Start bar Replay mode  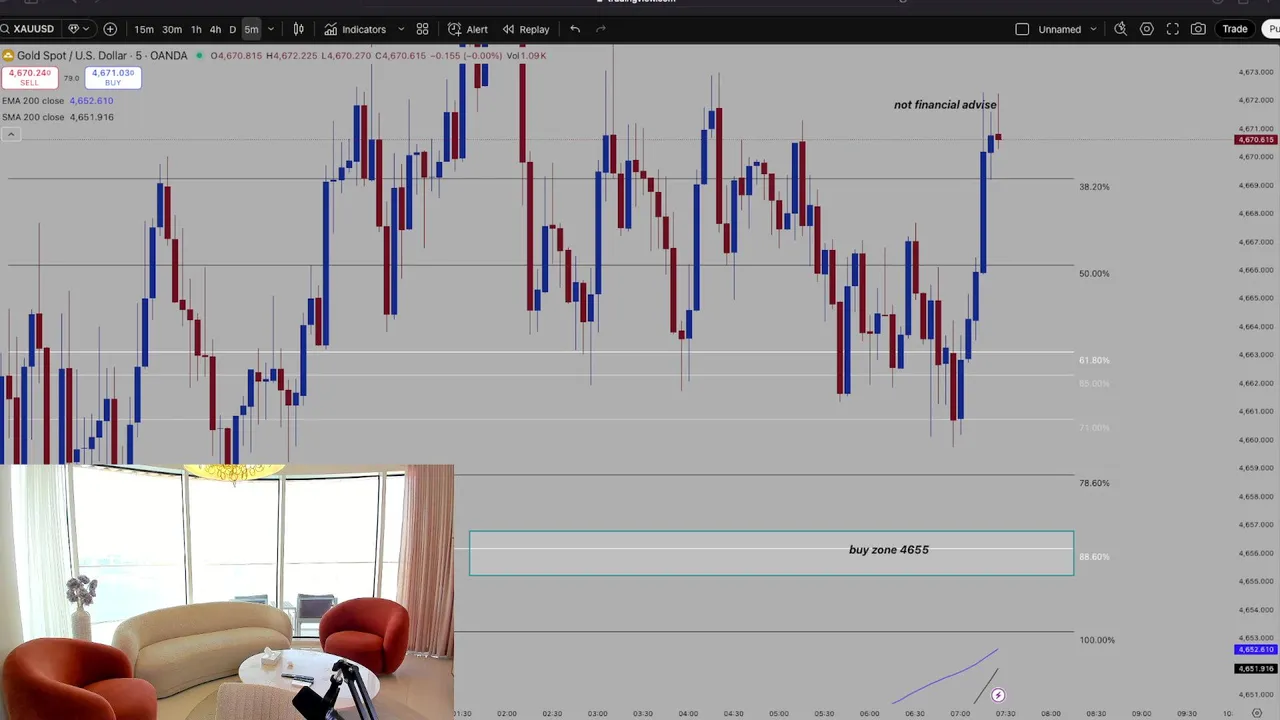click(x=526, y=29)
